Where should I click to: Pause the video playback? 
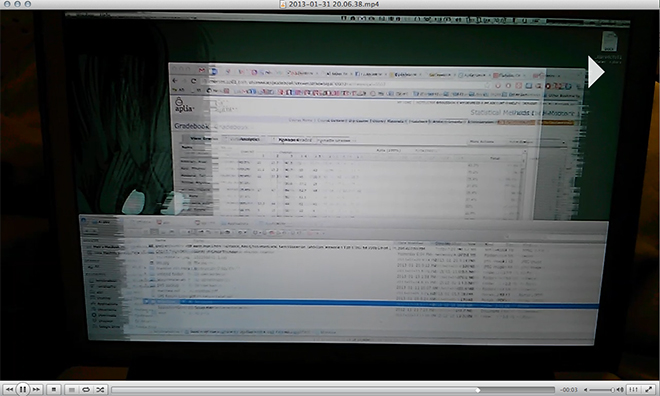tap(23, 389)
